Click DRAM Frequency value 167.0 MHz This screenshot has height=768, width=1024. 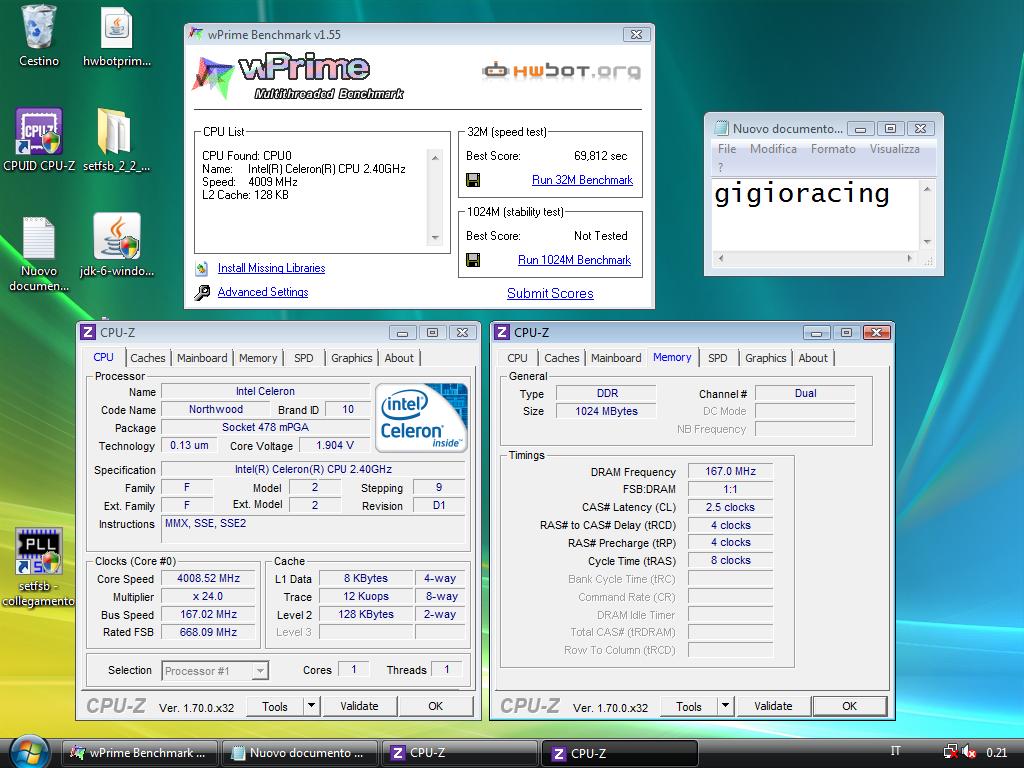click(x=730, y=471)
